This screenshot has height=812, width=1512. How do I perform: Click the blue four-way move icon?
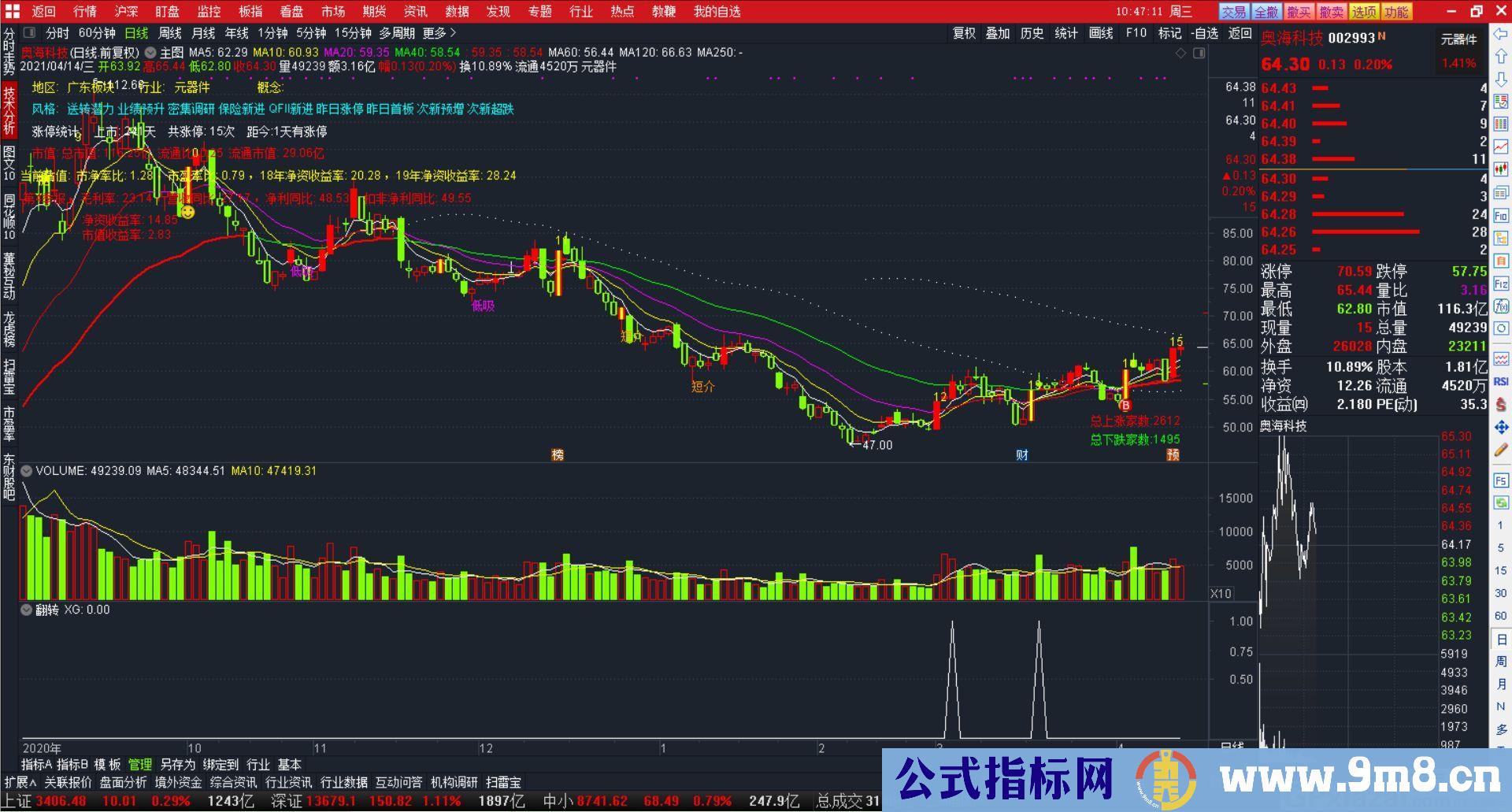click(x=1500, y=427)
